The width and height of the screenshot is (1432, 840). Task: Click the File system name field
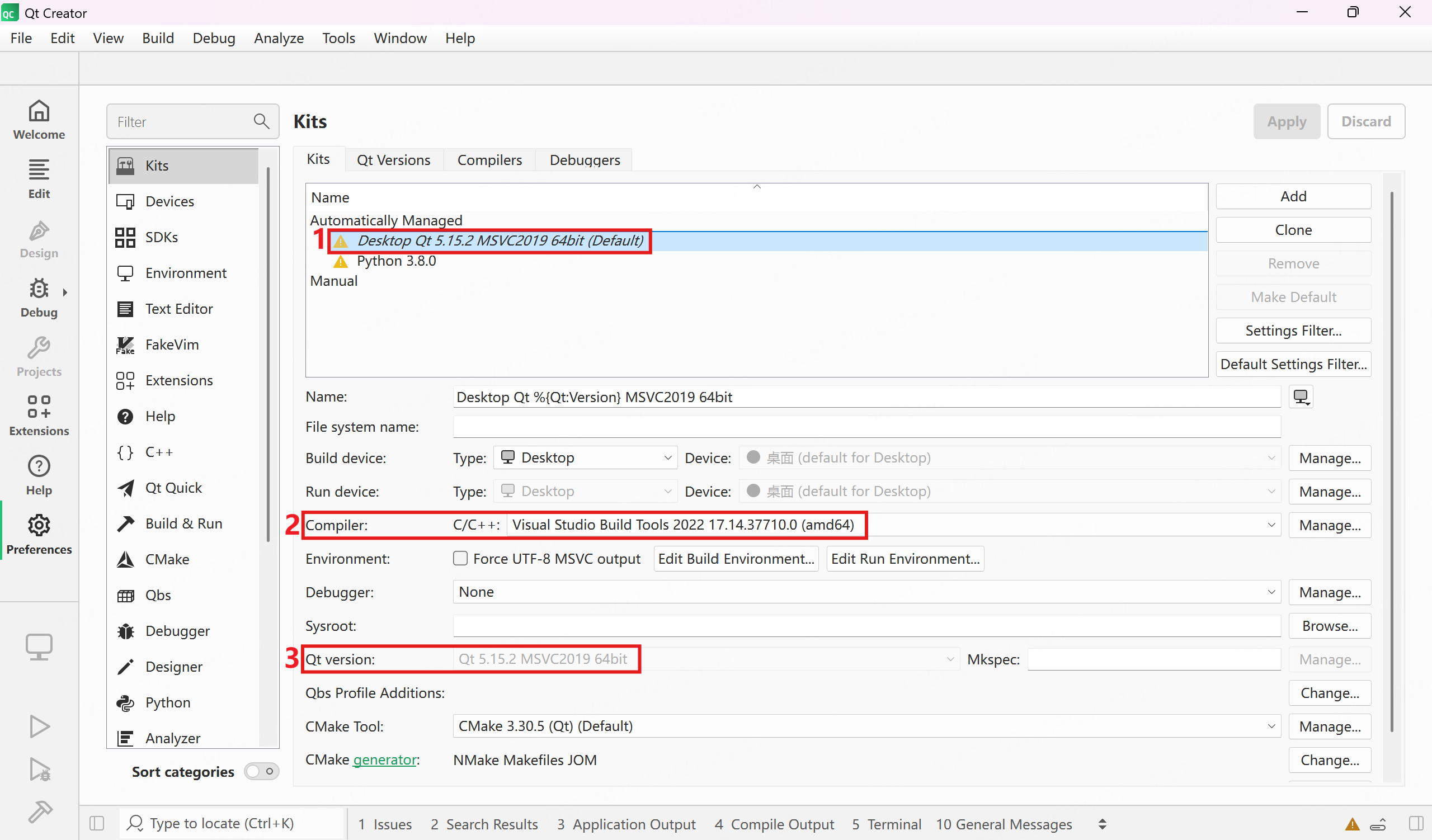tap(866, 427)
